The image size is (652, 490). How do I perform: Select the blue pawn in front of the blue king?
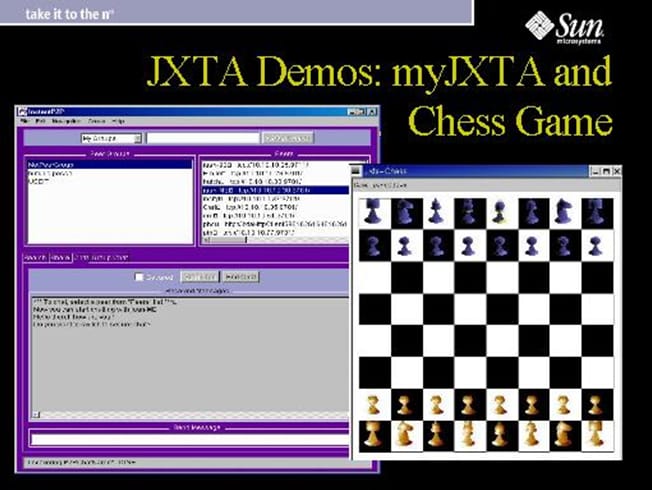click(499, 246)
